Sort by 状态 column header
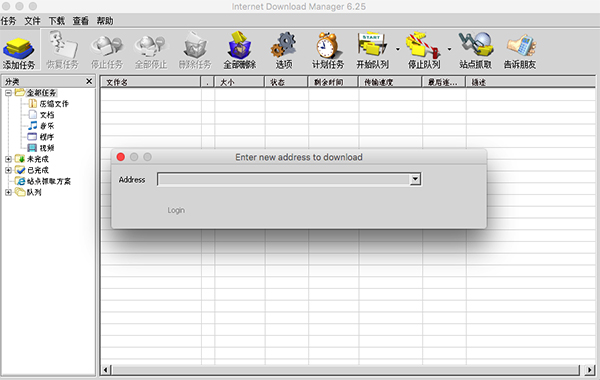The height and width of the screenshot is (380, 600). [x=286, y=82]
